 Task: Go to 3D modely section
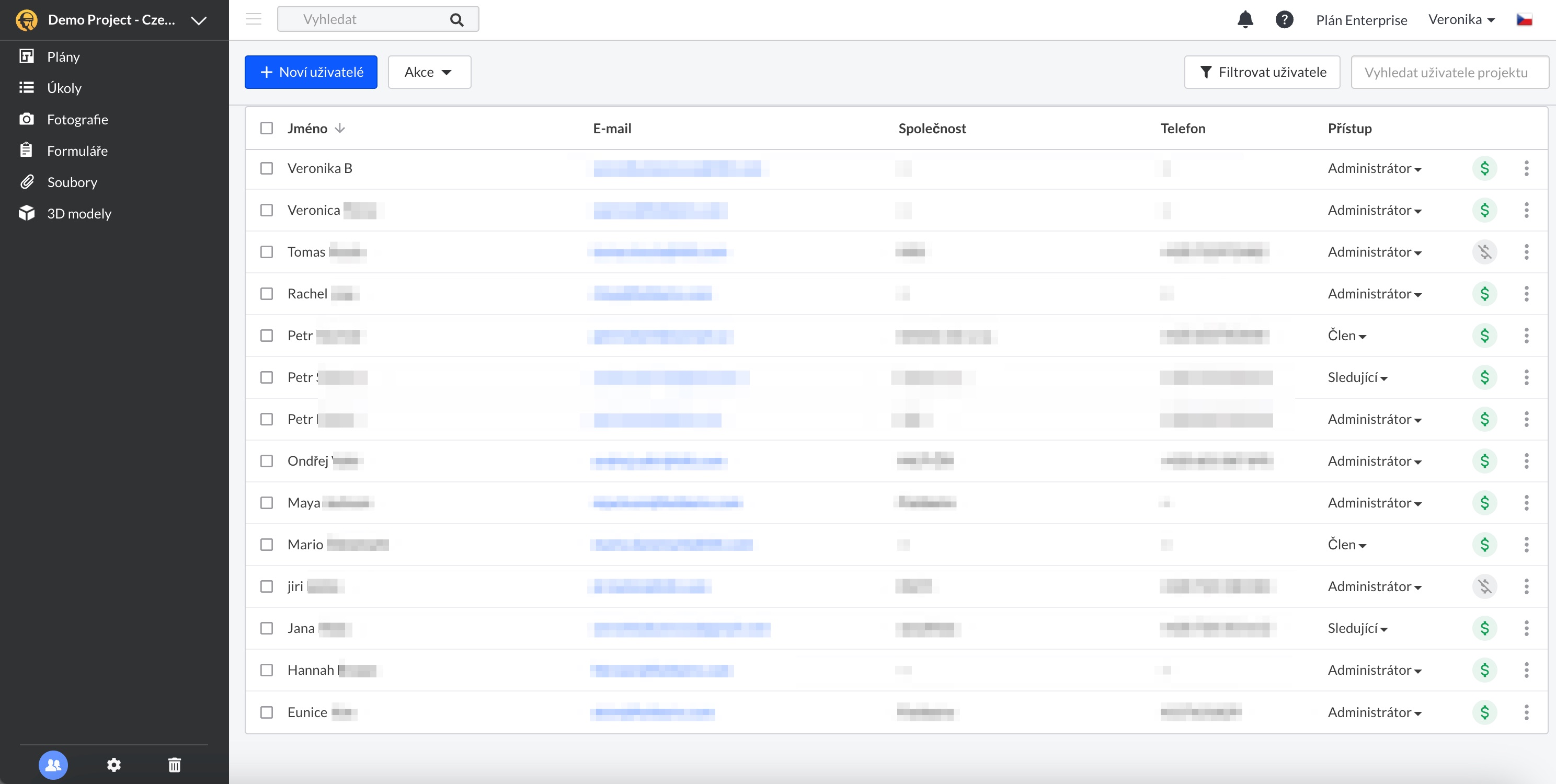[x=79, y=214]
